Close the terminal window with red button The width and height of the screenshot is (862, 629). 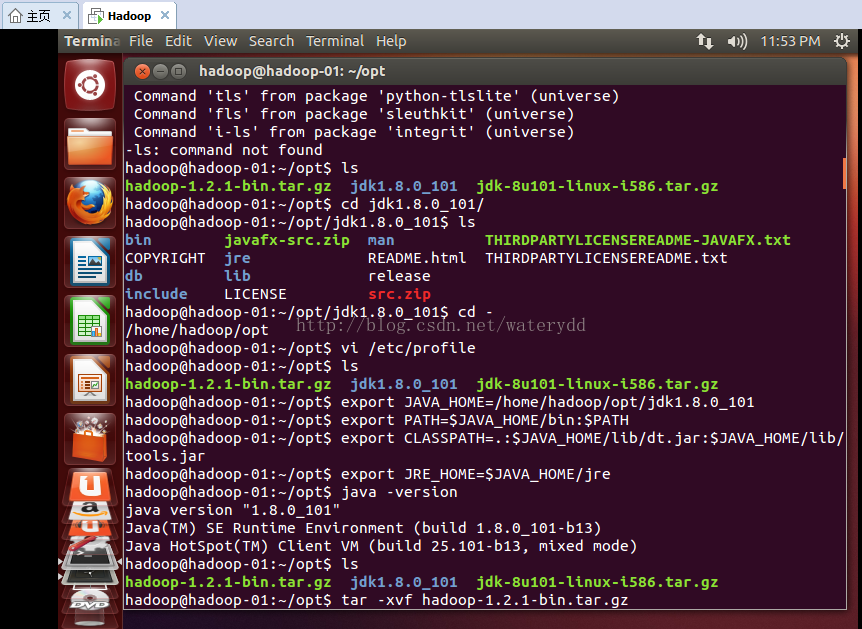pos(142,71)
